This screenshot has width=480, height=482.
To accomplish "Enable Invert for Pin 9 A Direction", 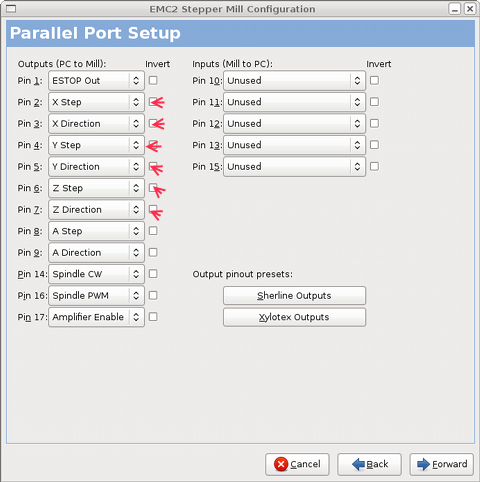I will (153, 252).
